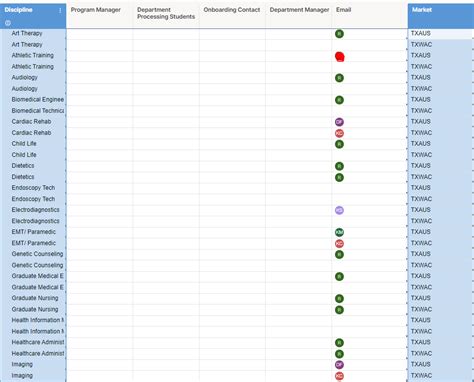Screen dimensions: 474x382
Task: Click the Imaging cell in TXAUS row
Action: click(x=33, y=365)
